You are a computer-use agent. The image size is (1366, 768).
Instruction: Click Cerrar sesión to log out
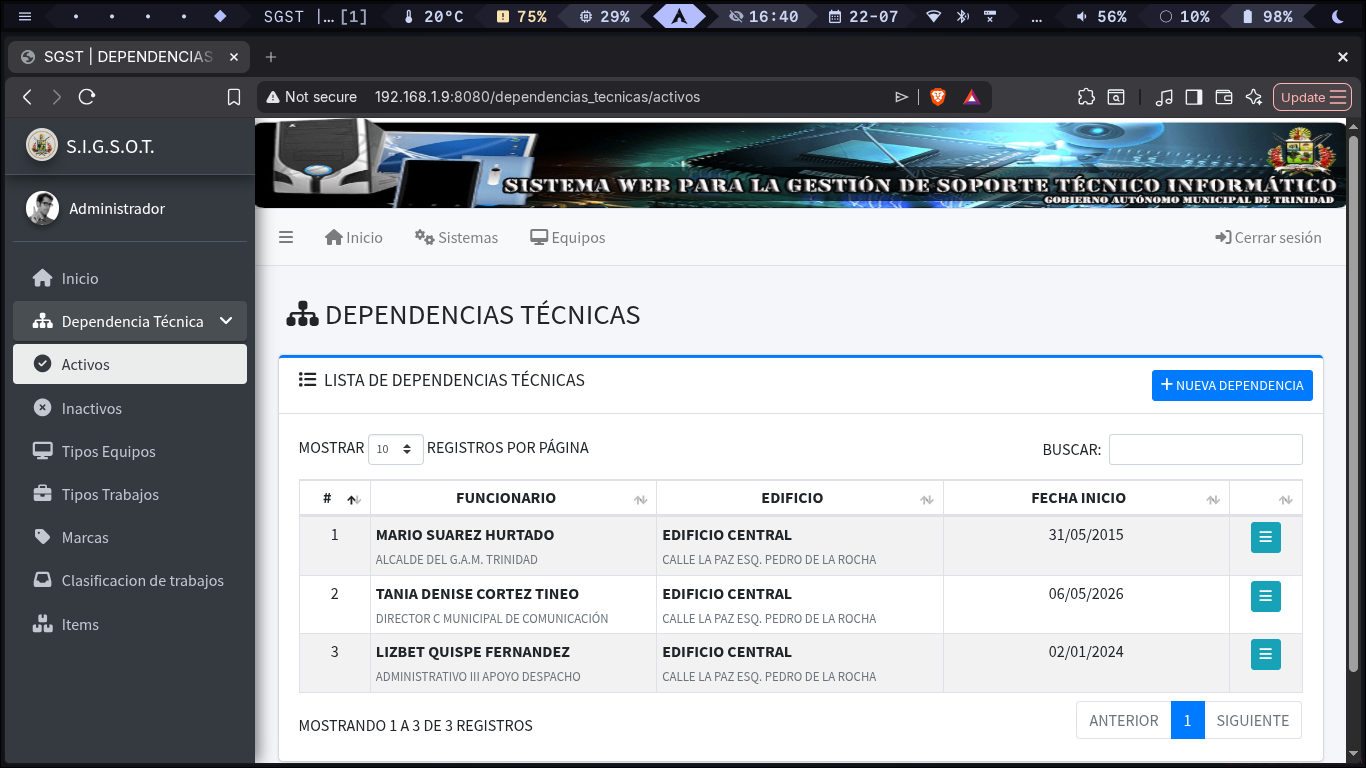(1268, 238)
